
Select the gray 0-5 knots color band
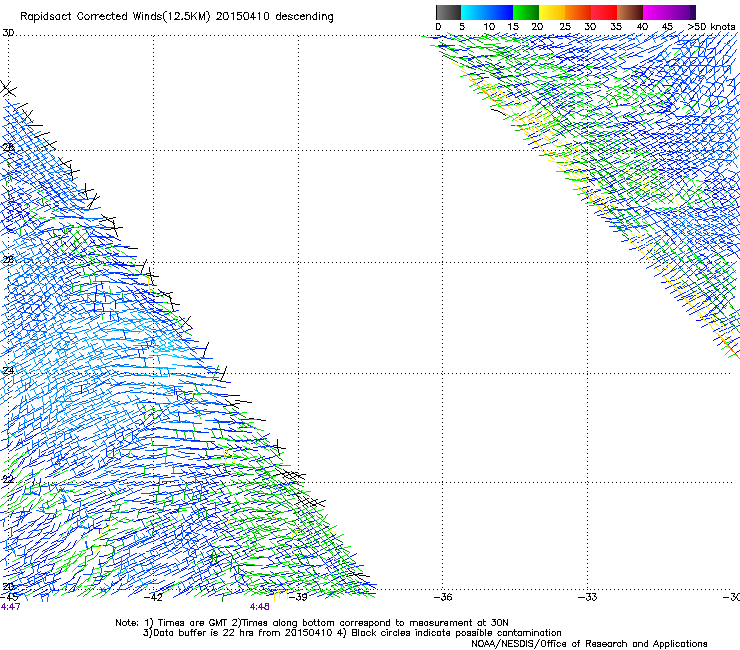tap(448, 12)
